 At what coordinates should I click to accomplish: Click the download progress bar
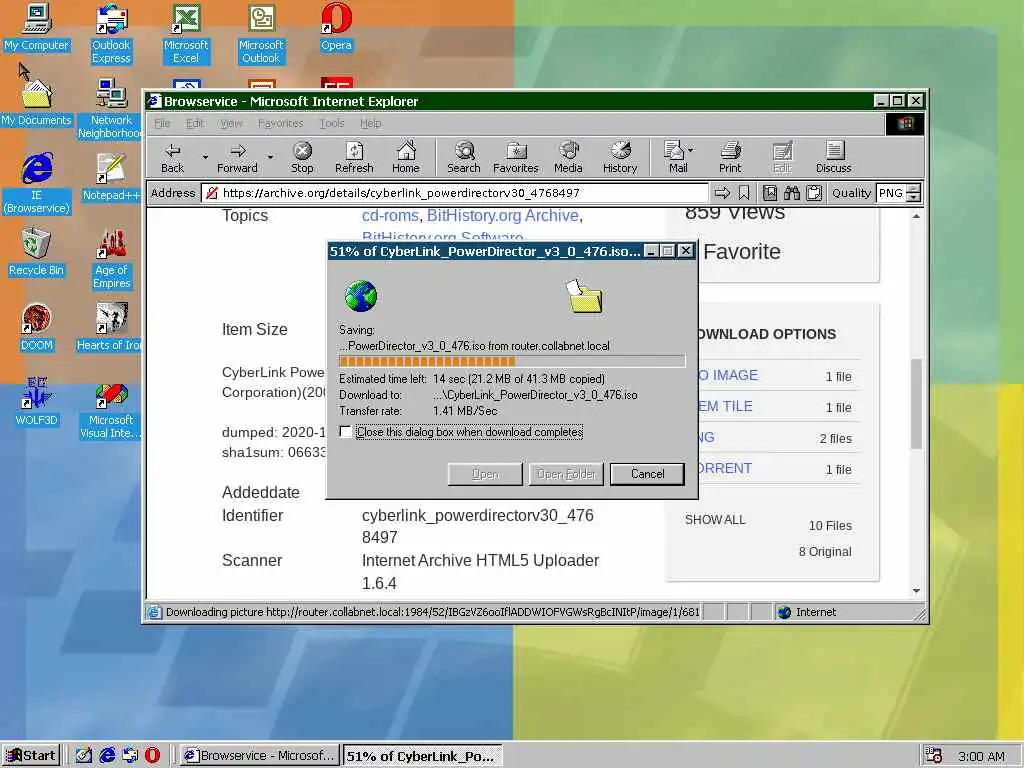click(x=512, y=361)
